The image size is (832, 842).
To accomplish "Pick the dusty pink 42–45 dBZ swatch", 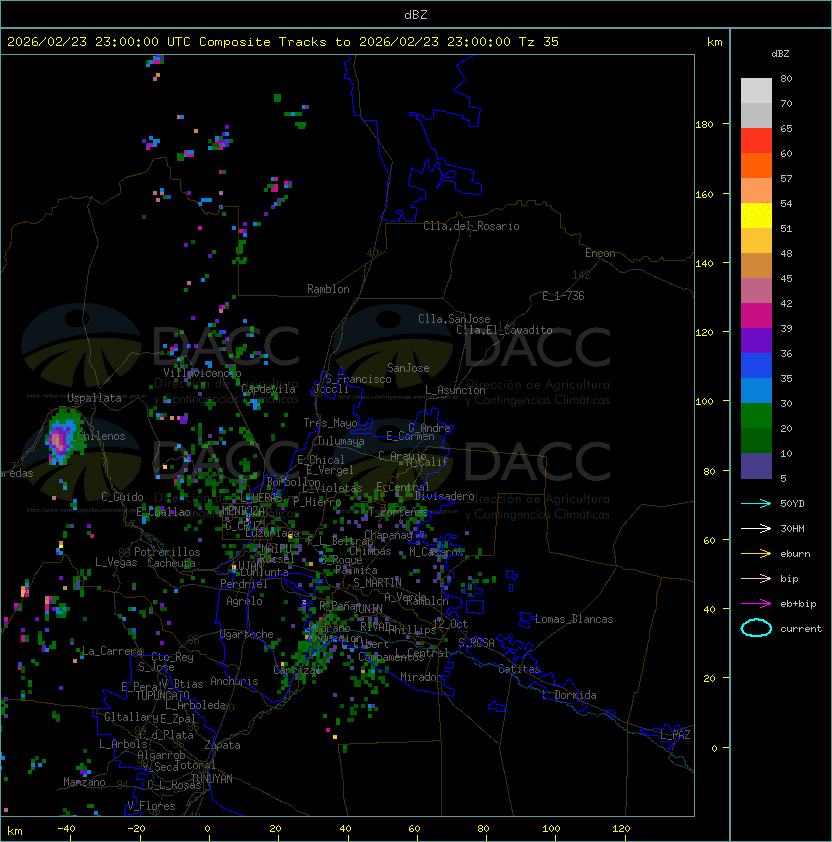I will [x=756, y=291].
